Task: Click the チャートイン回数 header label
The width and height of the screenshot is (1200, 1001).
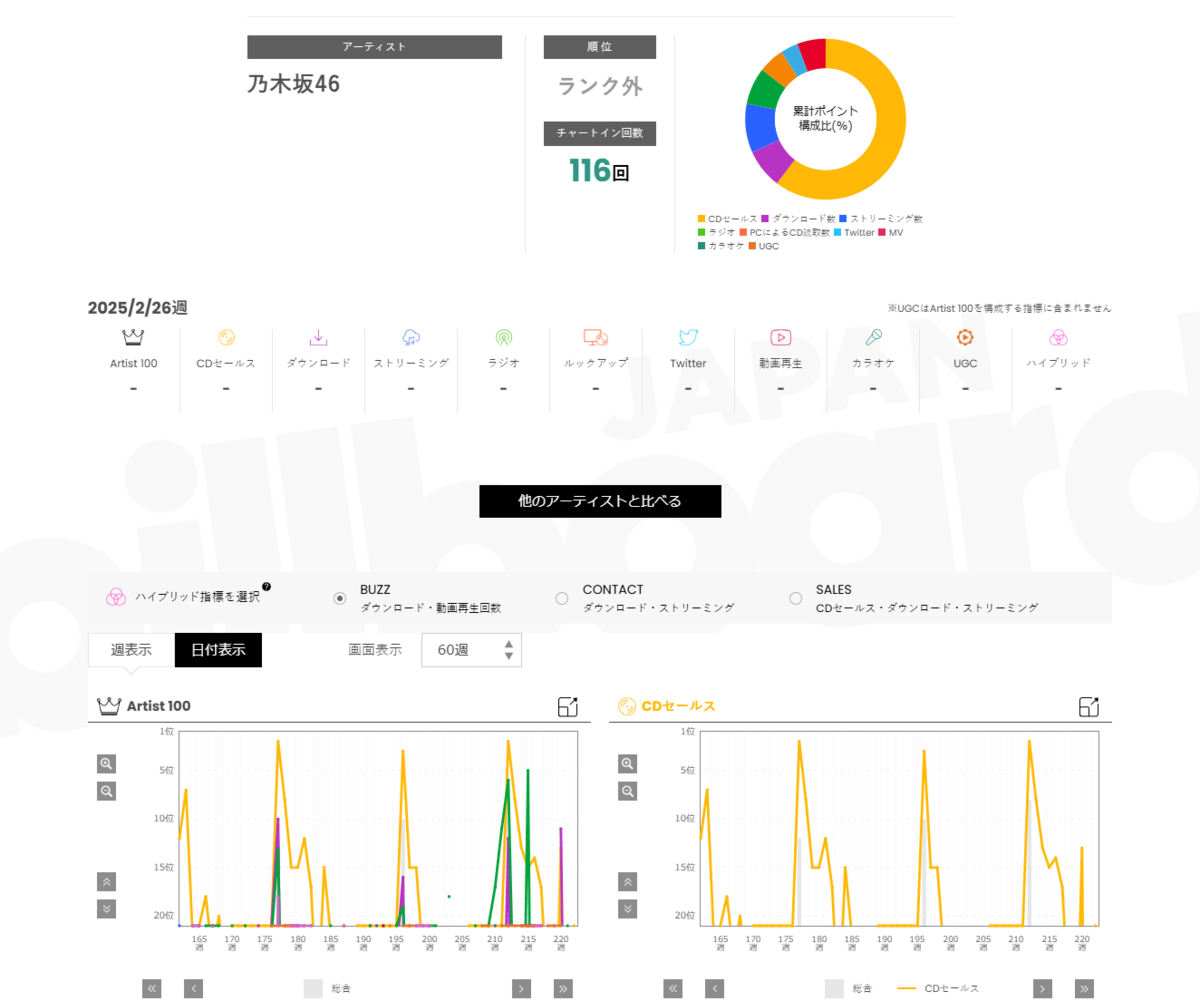Action: click(x=600, y=133)
